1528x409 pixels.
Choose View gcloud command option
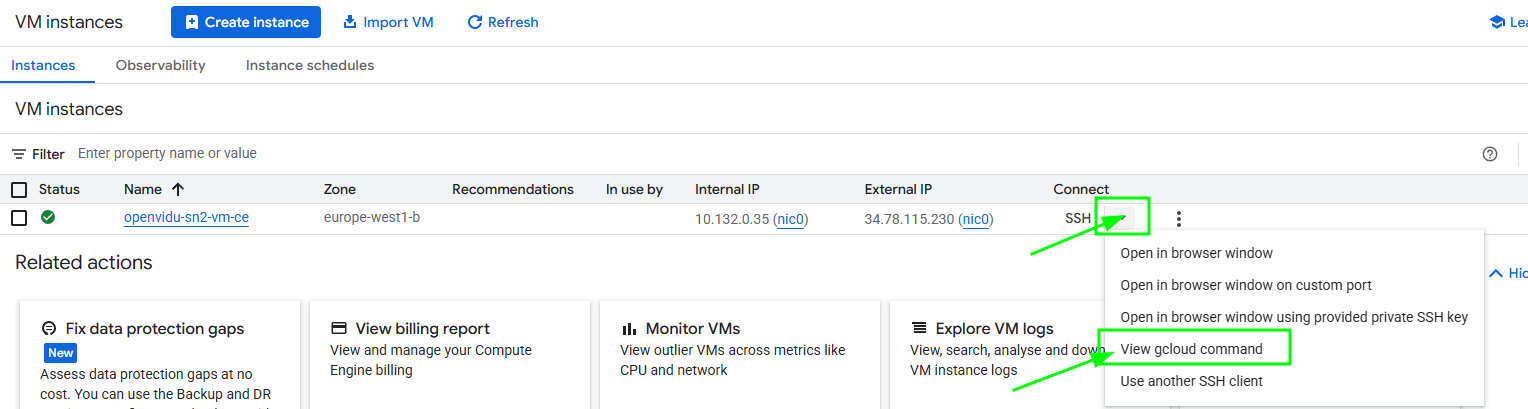(x=1191, y=349)
